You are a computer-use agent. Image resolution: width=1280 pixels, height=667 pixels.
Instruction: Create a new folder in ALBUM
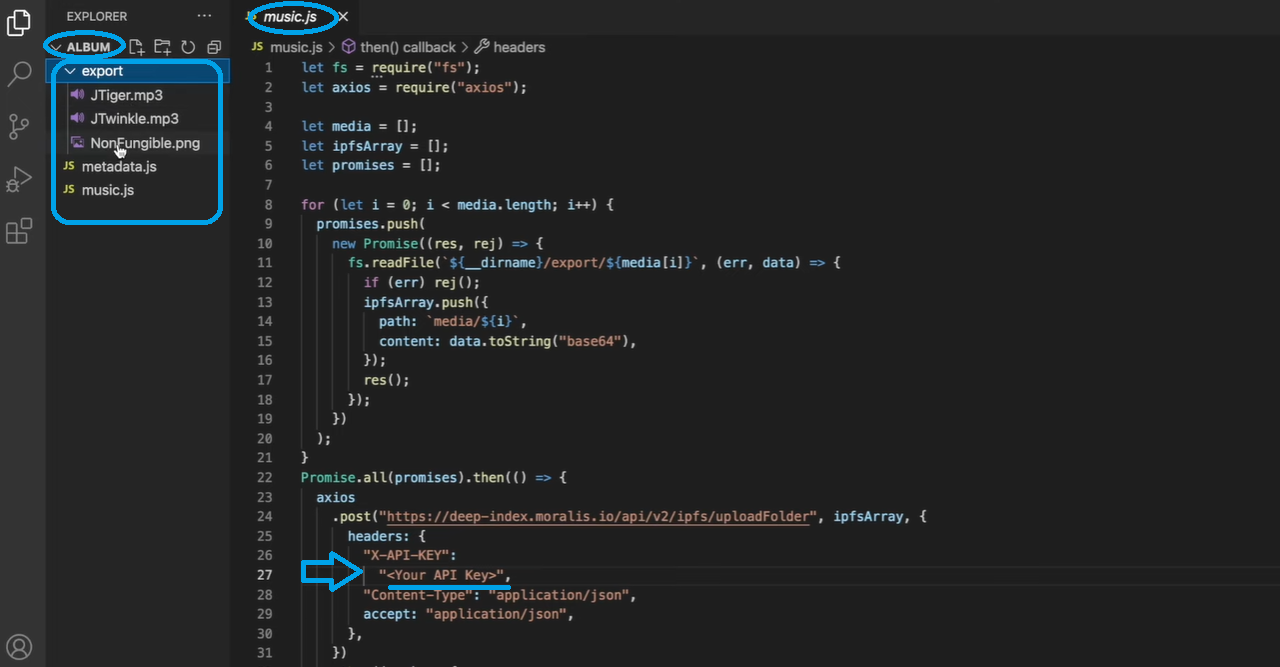pyautogui.click(x=162, y=47)
